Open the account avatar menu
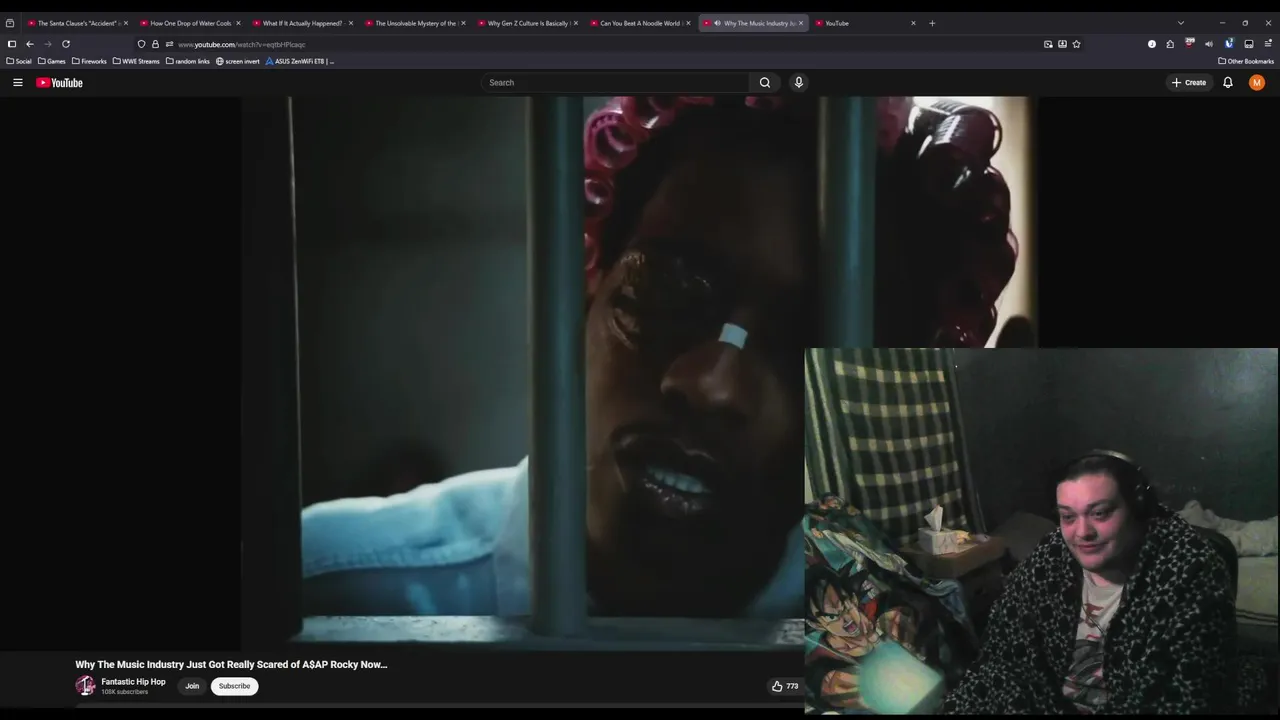 1257,83
